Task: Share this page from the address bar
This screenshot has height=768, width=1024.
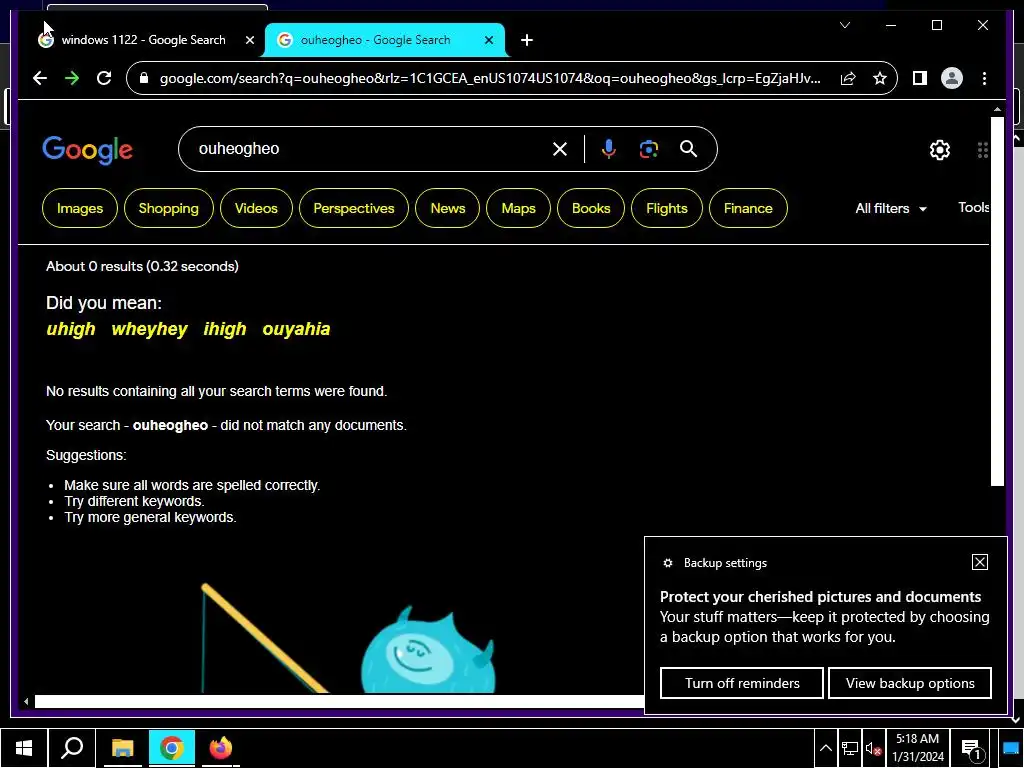Action: click(x=848, y=78)
